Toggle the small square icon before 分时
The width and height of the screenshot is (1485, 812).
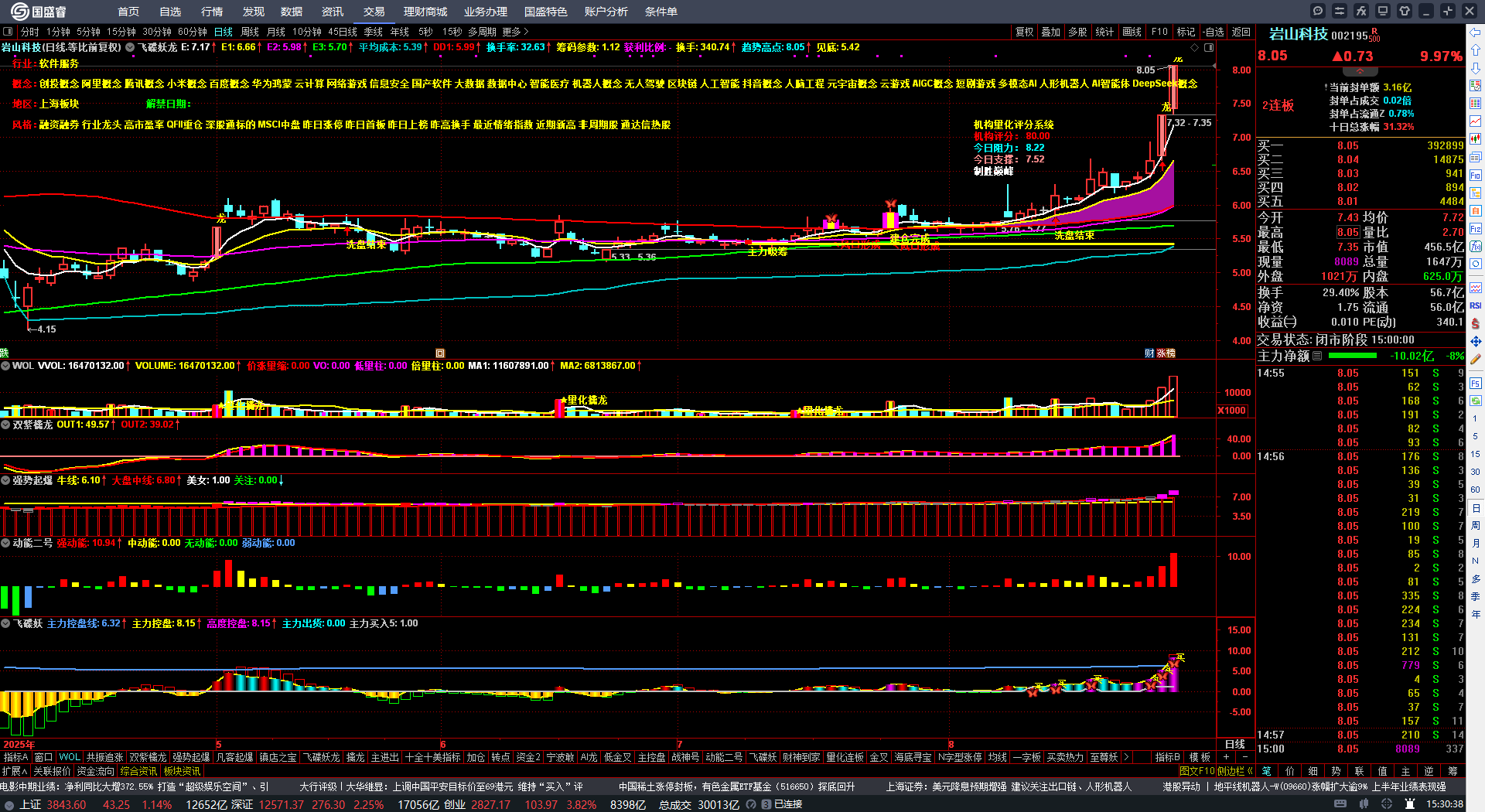8,32
